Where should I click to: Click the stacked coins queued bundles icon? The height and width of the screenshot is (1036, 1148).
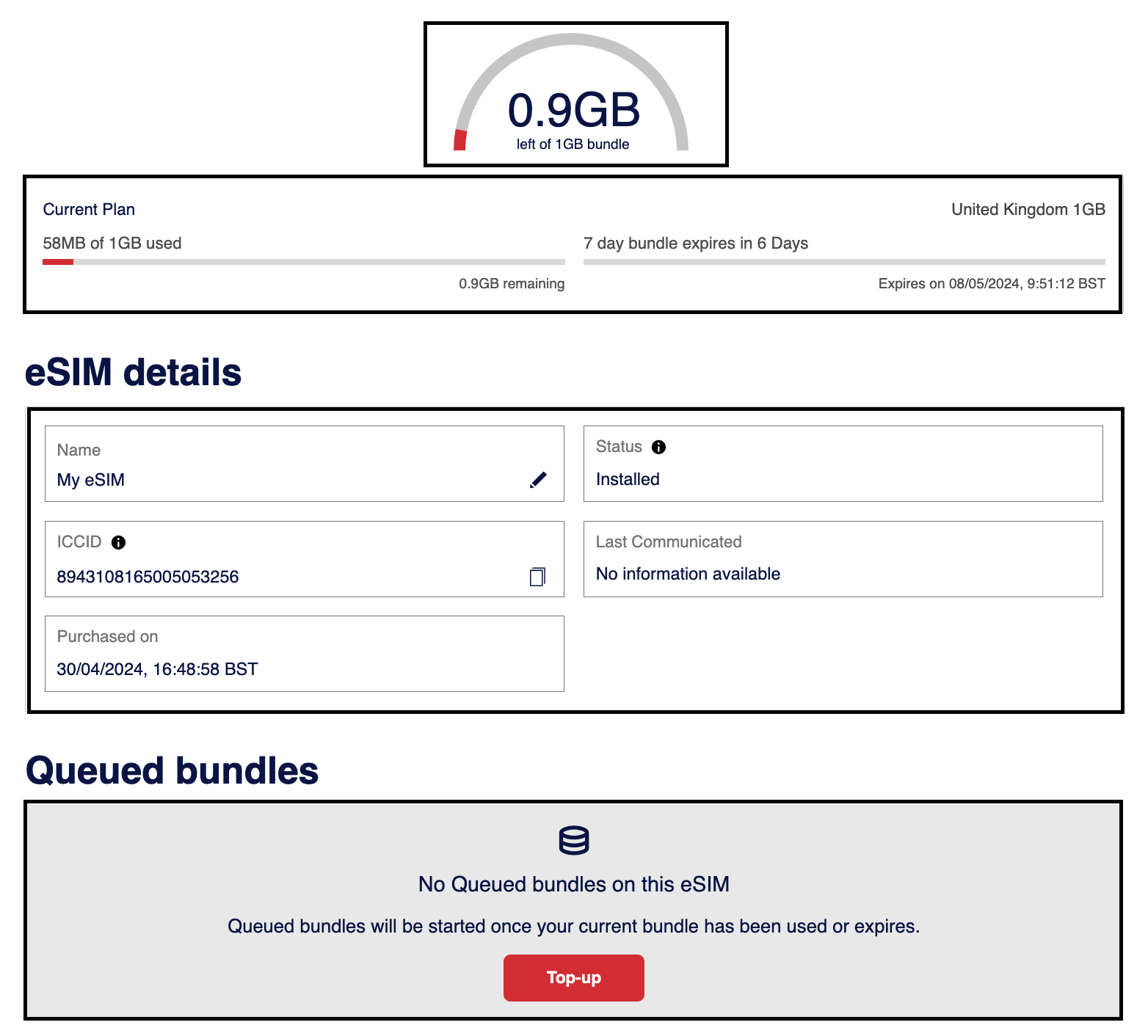click(573, 840)
